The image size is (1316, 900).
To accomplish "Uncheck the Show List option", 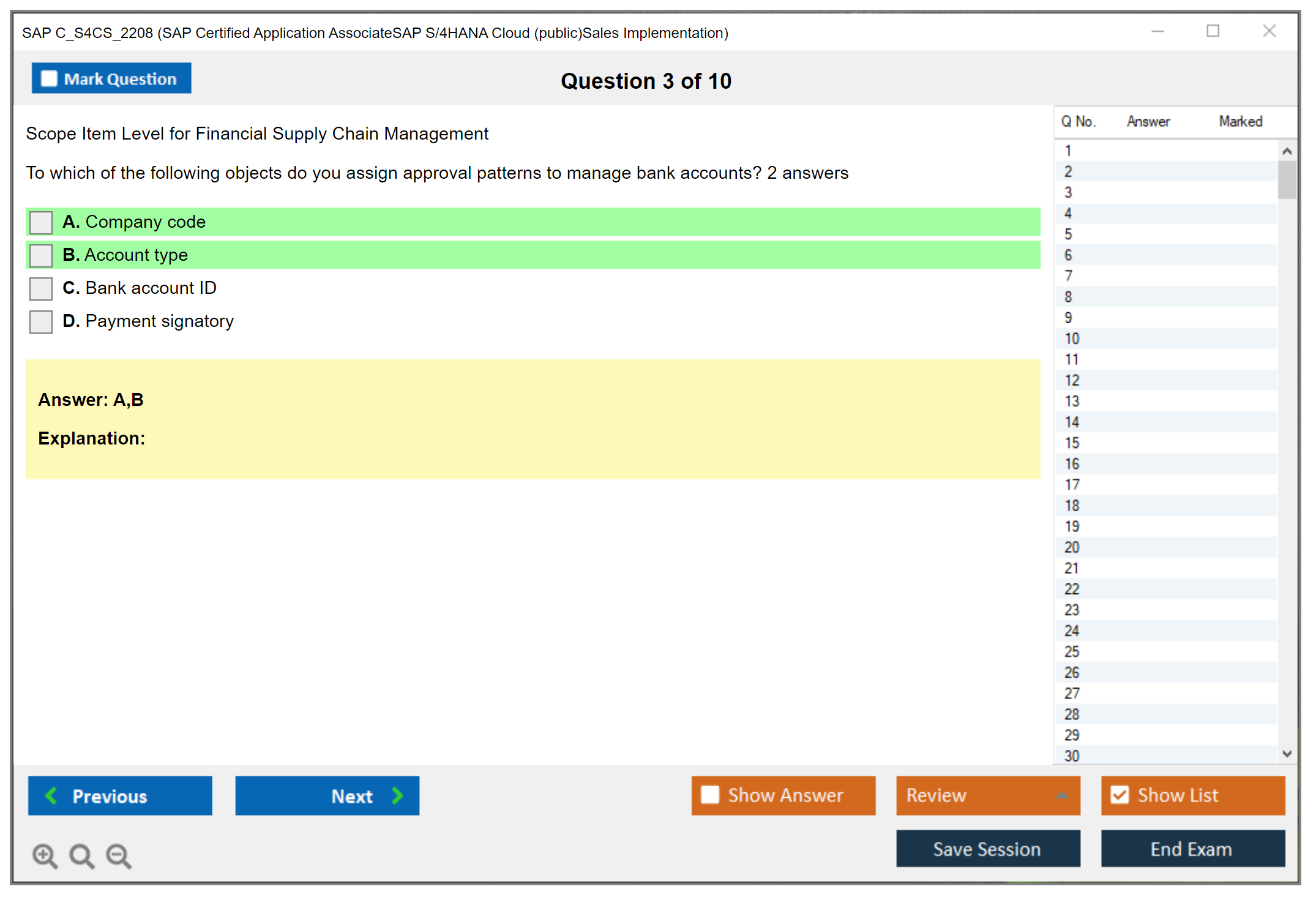I will (x=1120, y=795).
